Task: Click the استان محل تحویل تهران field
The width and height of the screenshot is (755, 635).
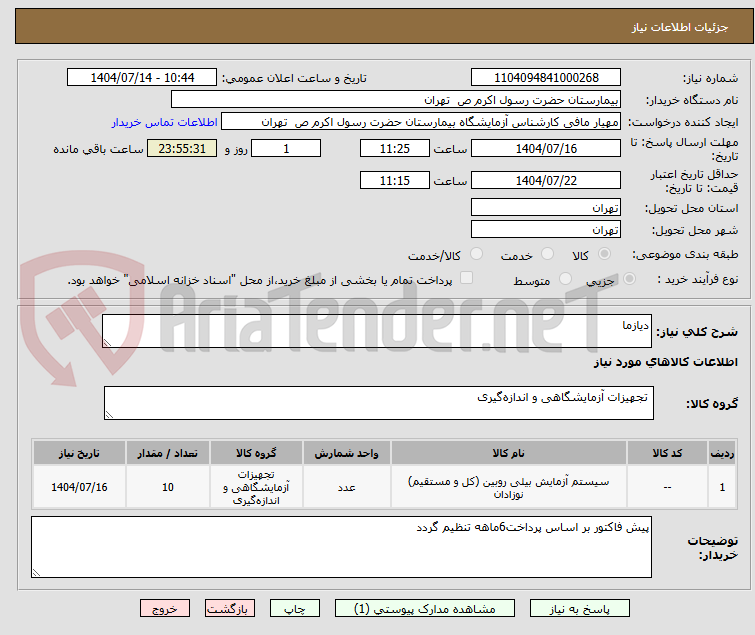Action: [x=546, y=207]
